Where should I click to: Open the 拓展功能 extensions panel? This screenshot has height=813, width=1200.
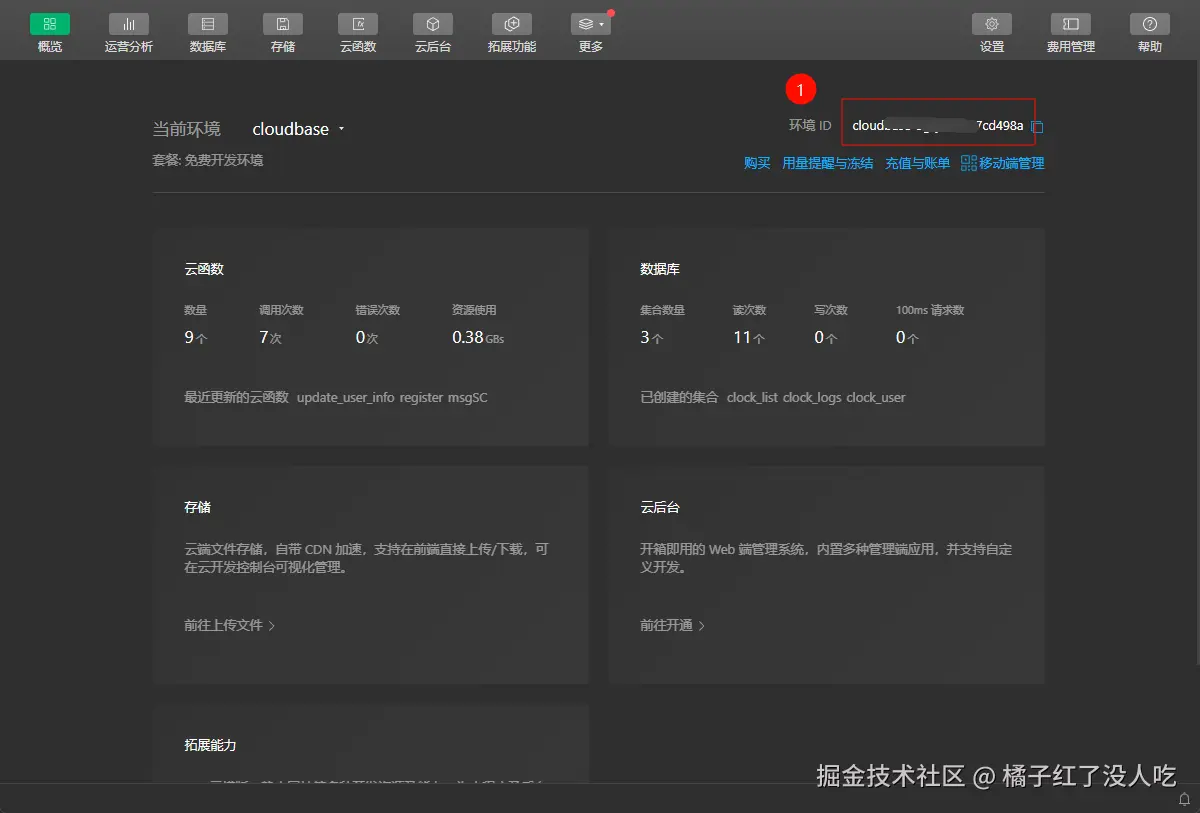511,30
